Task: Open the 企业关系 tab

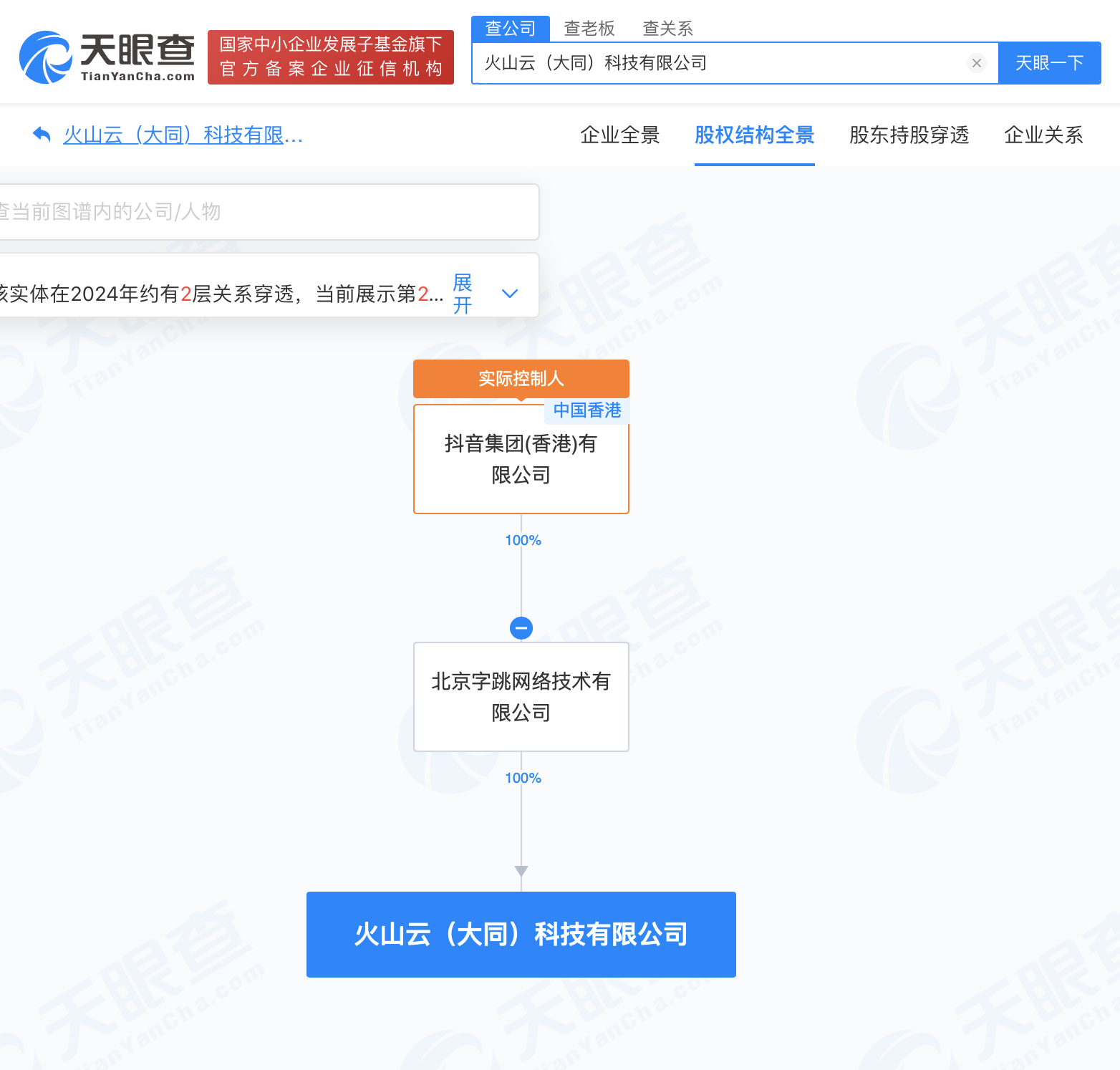Action: pos(1044,135)
